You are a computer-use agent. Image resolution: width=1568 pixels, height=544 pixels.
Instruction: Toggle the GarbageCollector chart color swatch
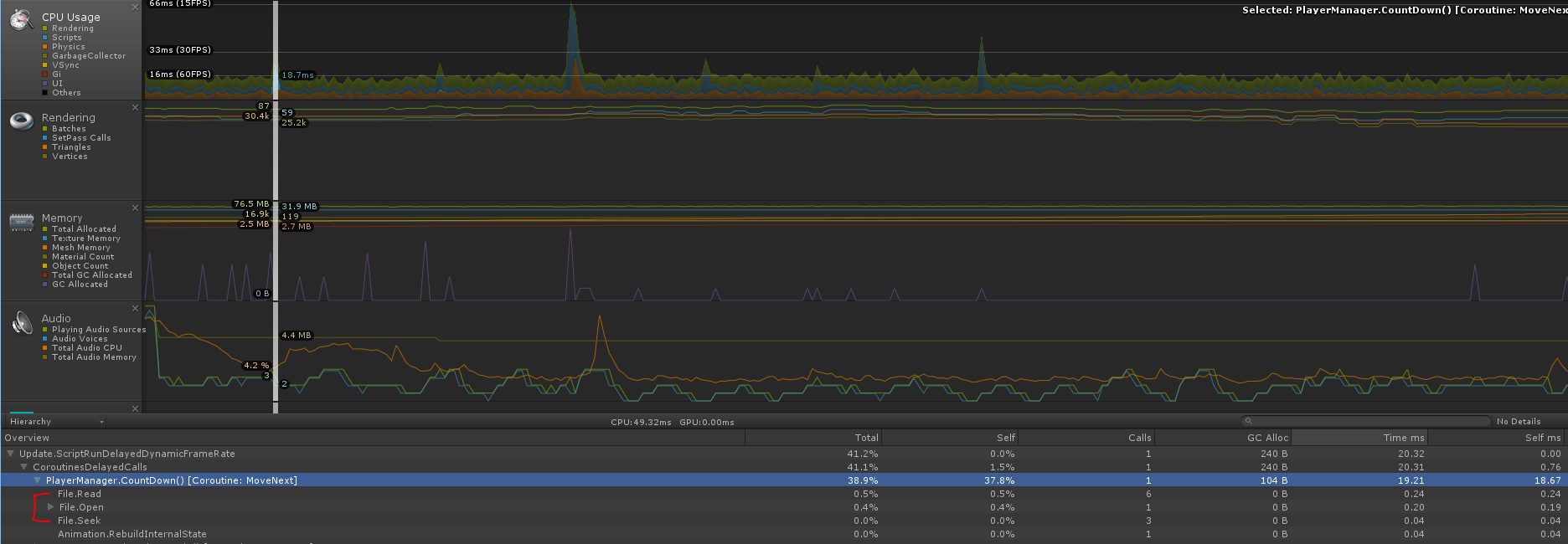(45, 56)
